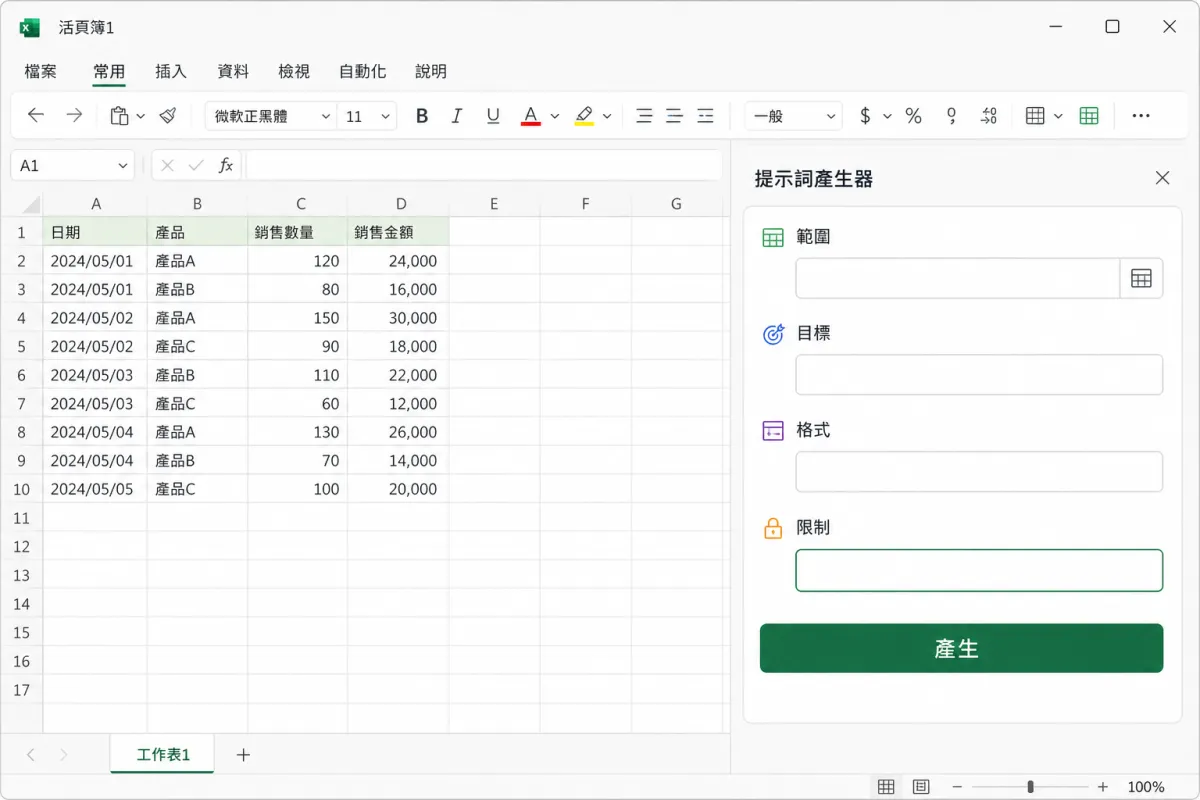Screen dimensions: 1200x800
Task: Select column D header
Action: point(400,204)
